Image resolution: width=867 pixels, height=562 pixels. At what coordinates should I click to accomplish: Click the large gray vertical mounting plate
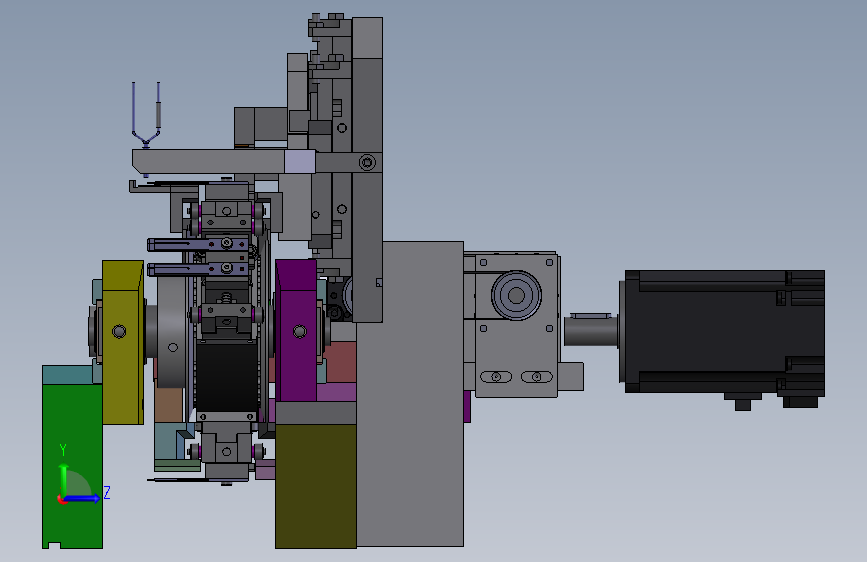pos(410,394)
